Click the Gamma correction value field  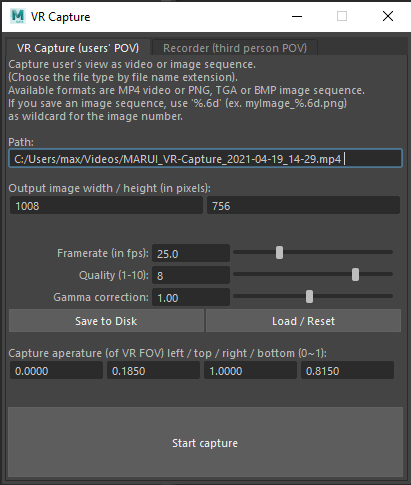tap(191, 297)
